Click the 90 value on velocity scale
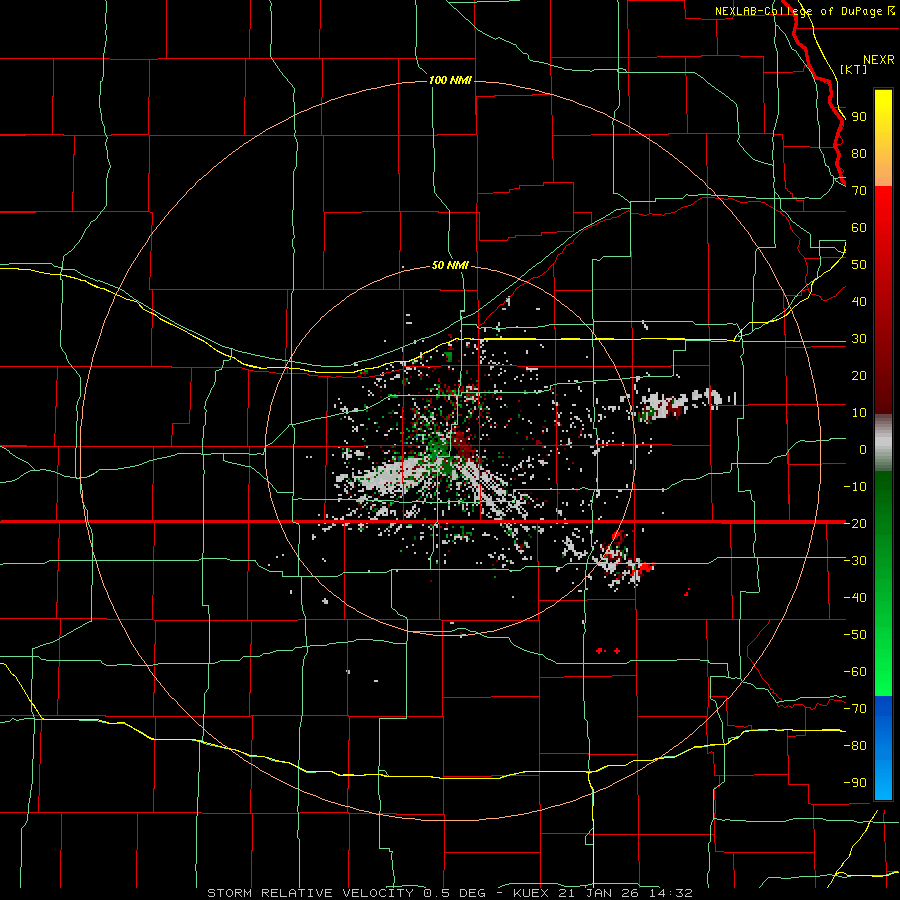 coord(859,117)
